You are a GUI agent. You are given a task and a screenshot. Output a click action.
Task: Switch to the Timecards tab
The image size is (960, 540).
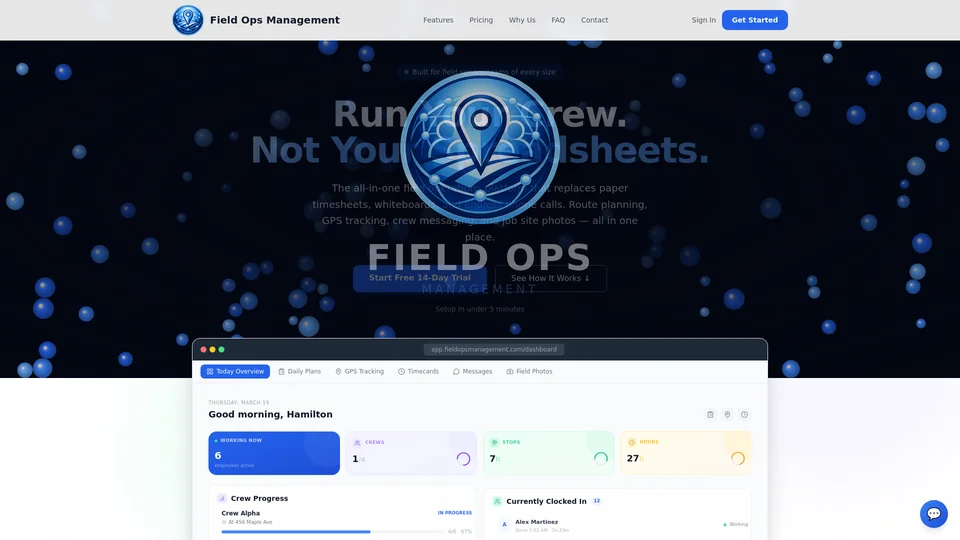pyautogui.click(x=418, y=372)
